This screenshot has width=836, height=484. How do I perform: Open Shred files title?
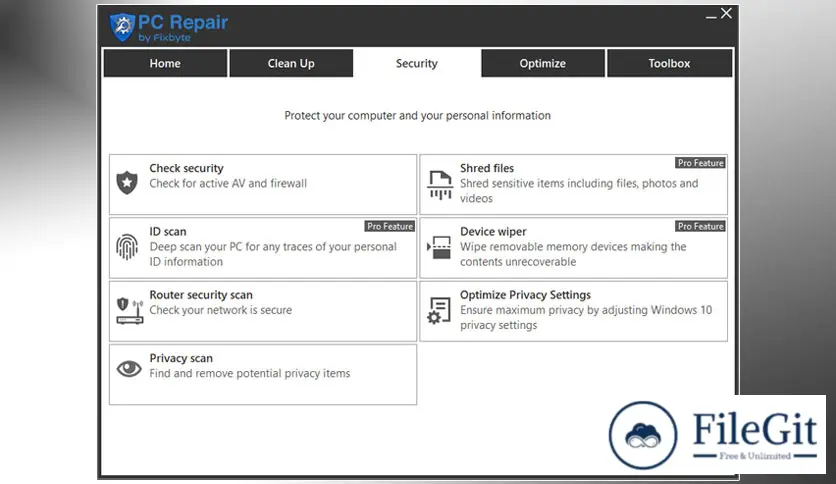click(x=487, y=168)
